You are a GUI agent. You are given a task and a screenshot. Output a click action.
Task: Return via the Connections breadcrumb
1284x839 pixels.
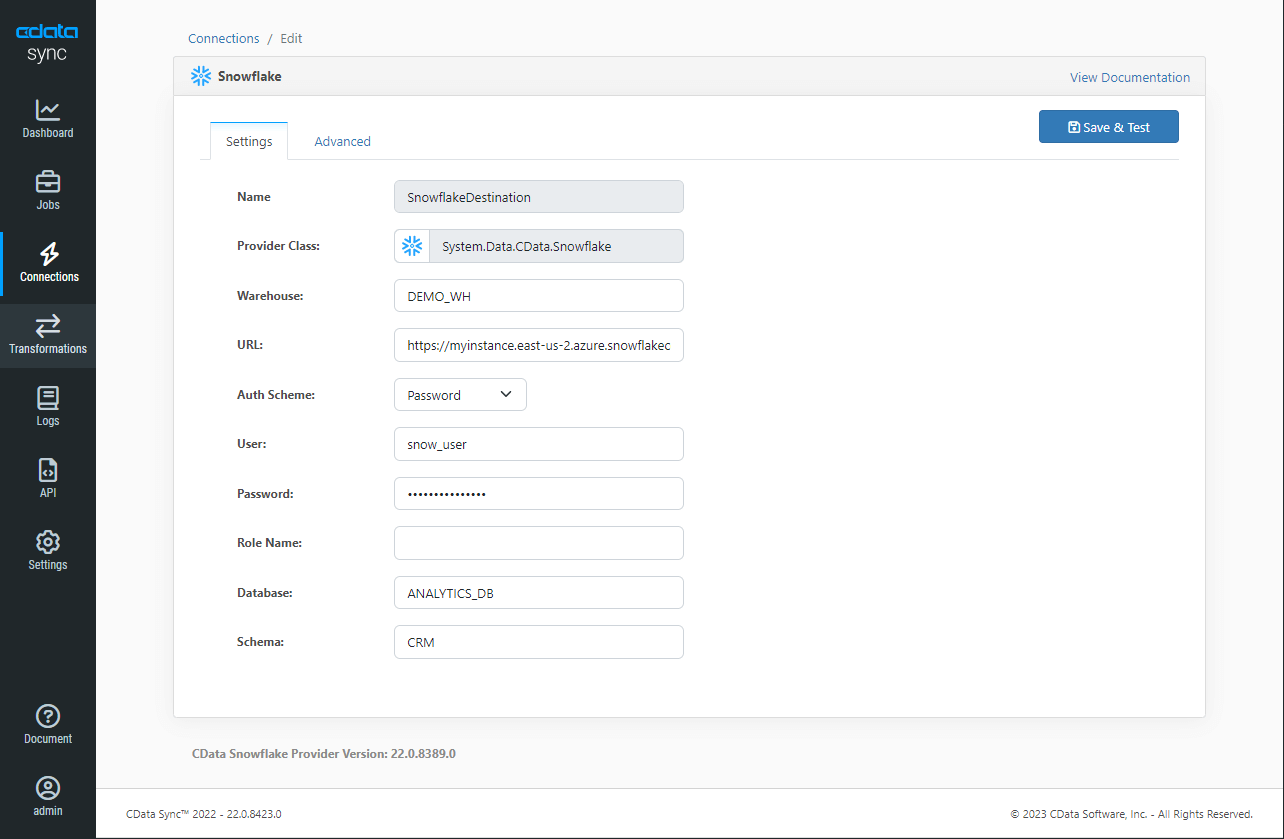(223, 38)
